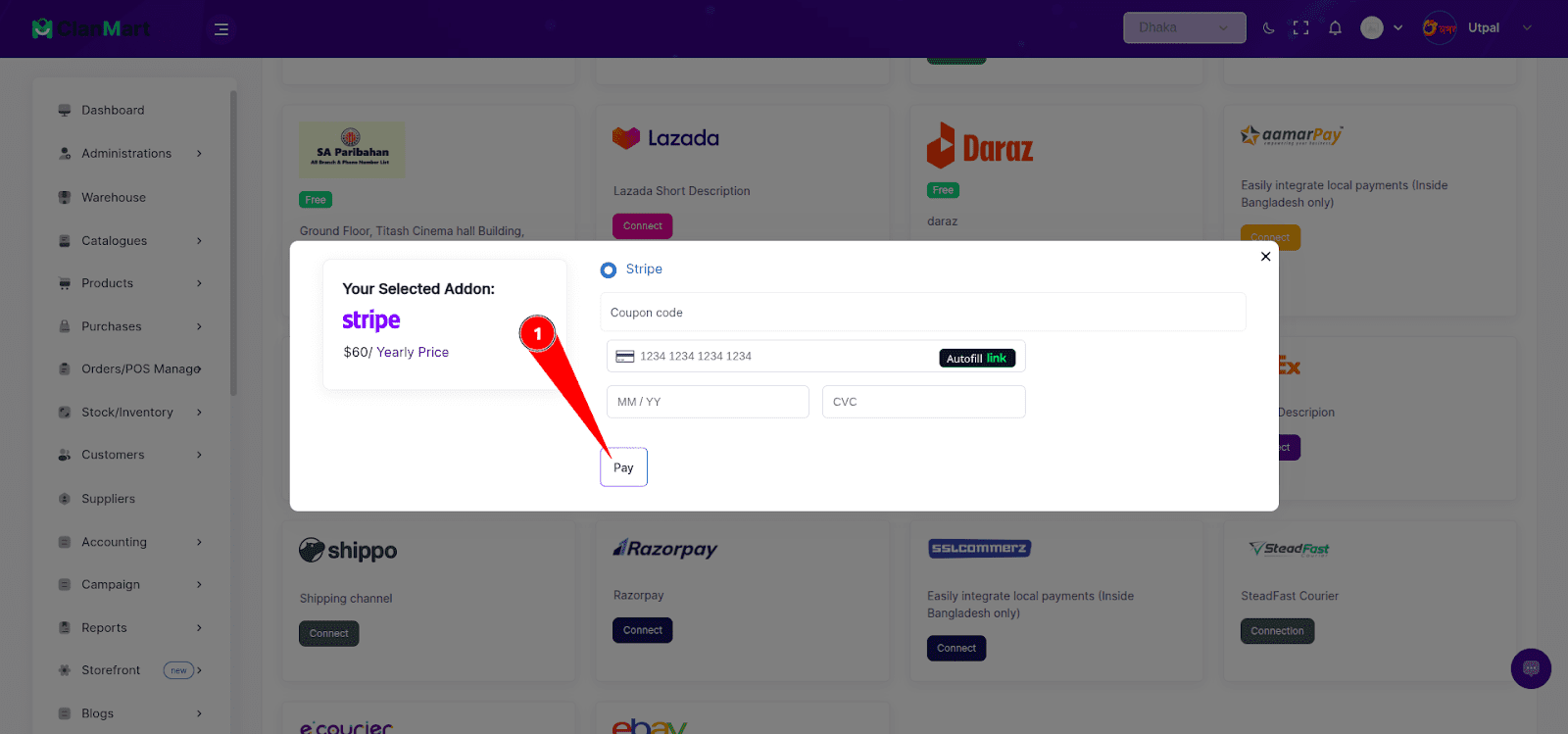Click the Dashboard icon in sidebar
Image resolution: width=1568 pixels, height=734 pixels.
[x=65, y=110]
